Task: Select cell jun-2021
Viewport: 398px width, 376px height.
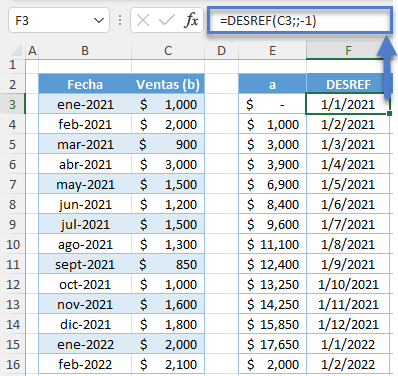Action: pos(85,204)
